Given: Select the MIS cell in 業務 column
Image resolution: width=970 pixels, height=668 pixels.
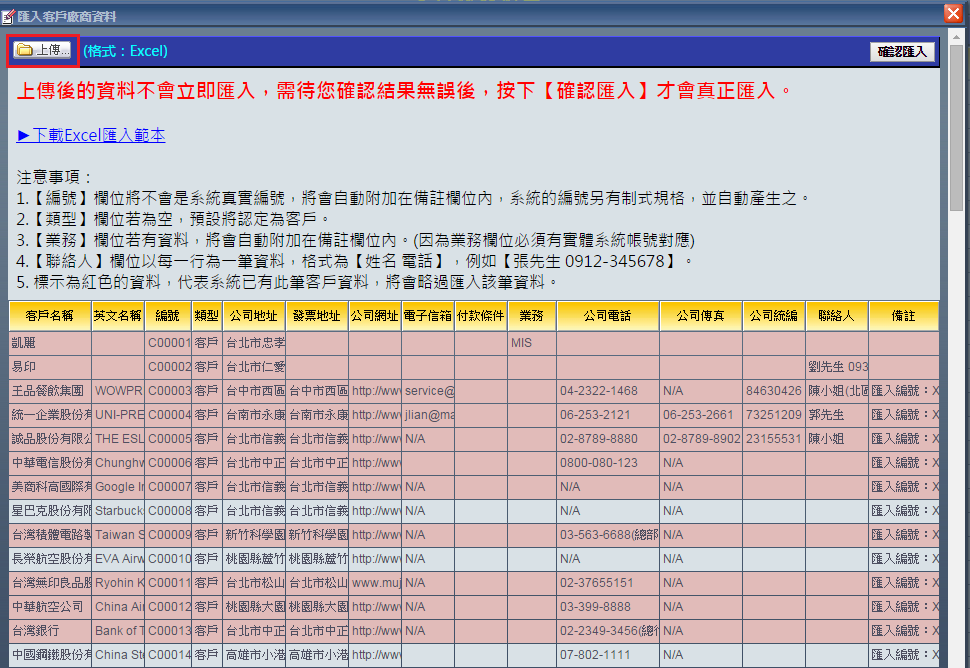Looking at the screenshot, I should click(531, 343).
